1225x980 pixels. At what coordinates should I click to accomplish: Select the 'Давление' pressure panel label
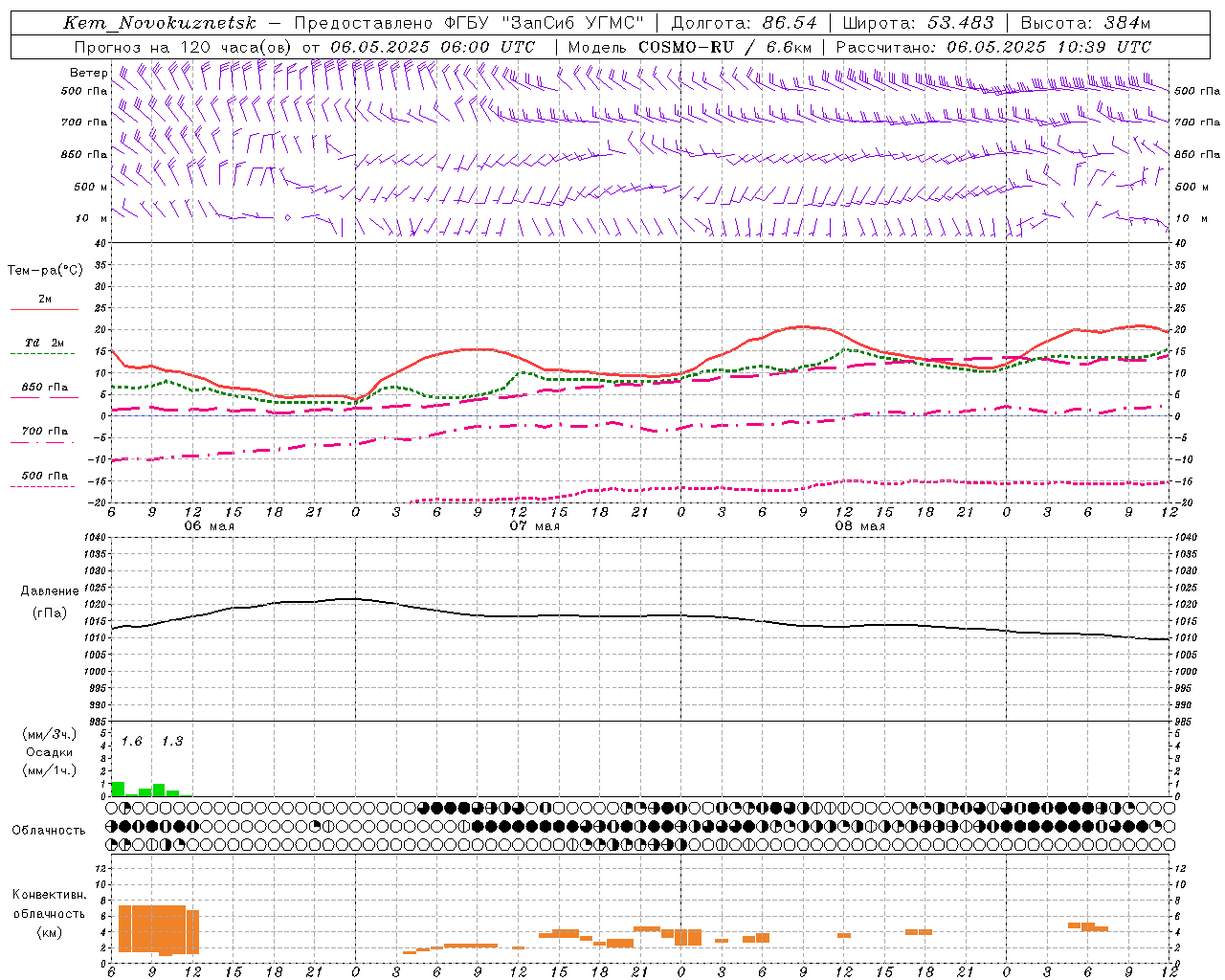pyautogui.click(x=50, y=591)
